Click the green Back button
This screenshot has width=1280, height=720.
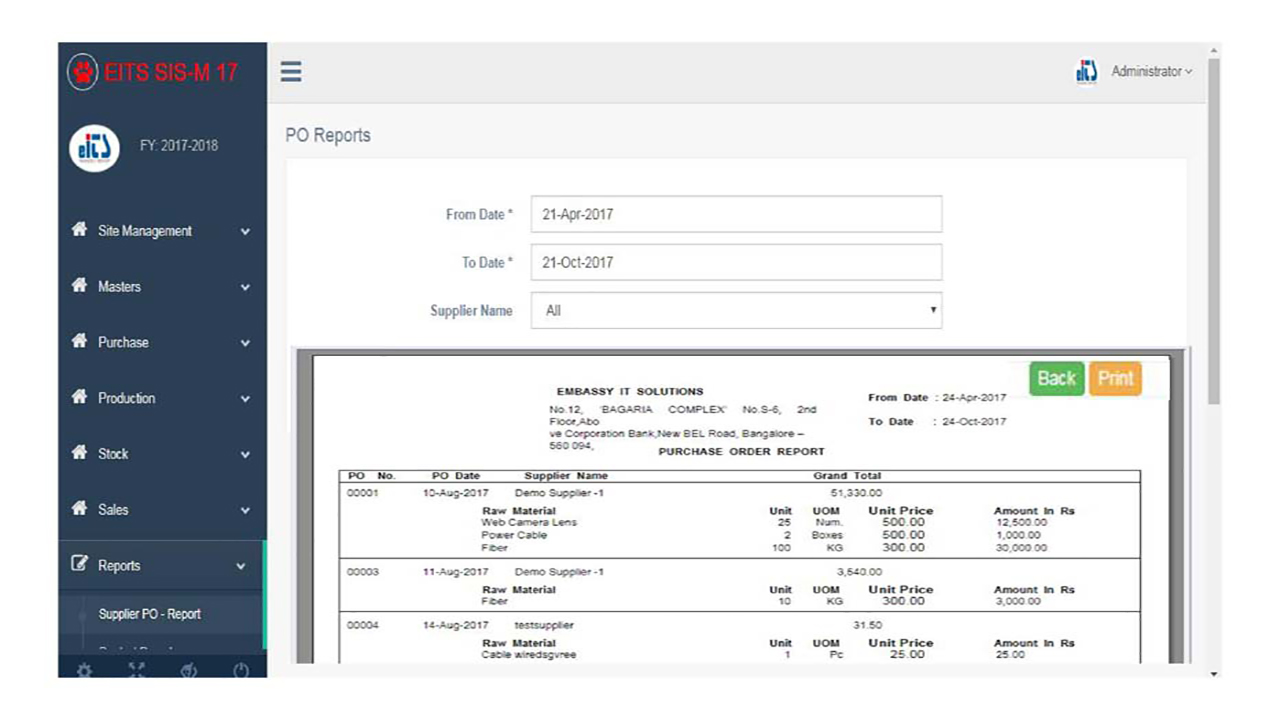tap(1056, 378)
